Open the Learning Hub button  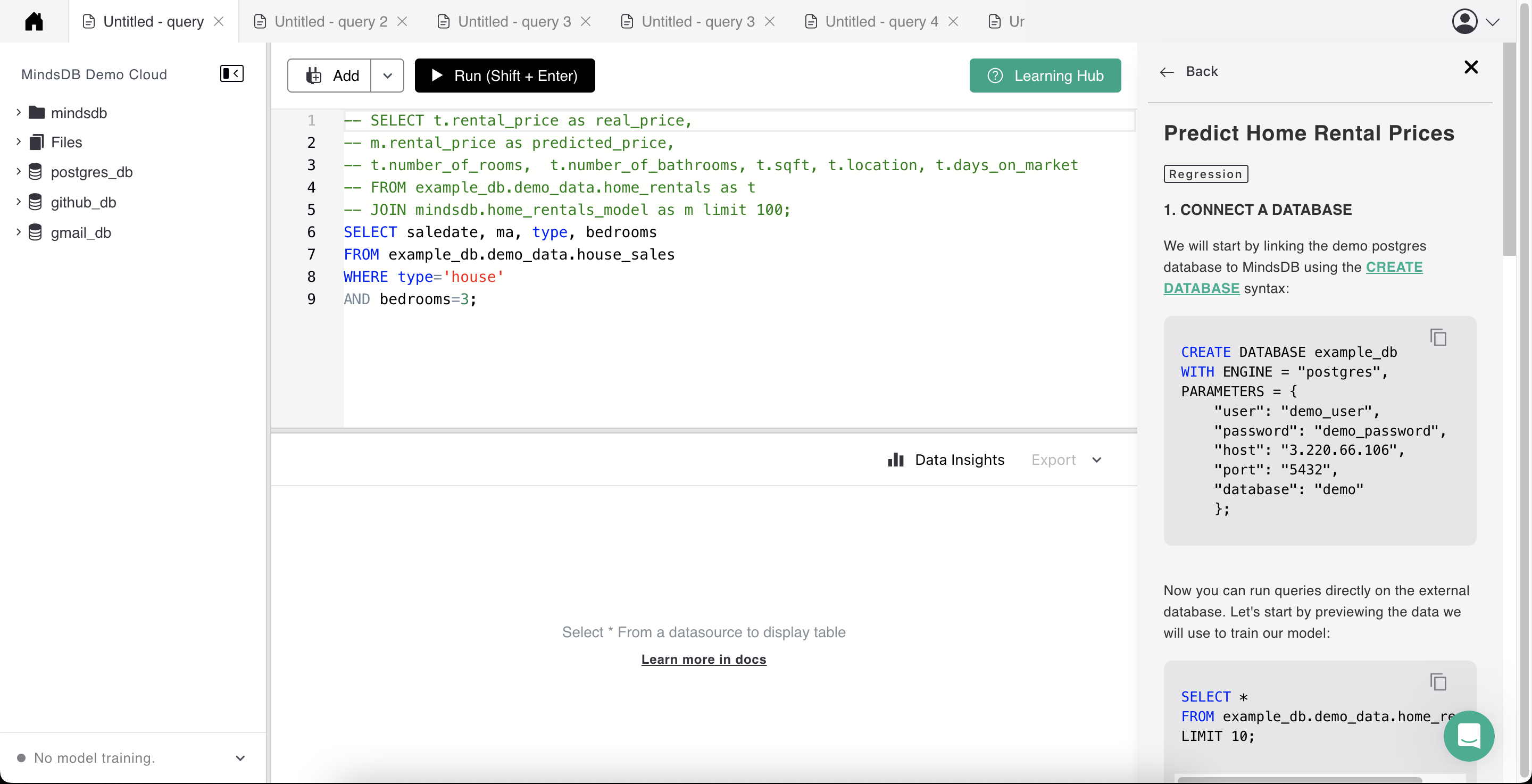(1045, 76)
